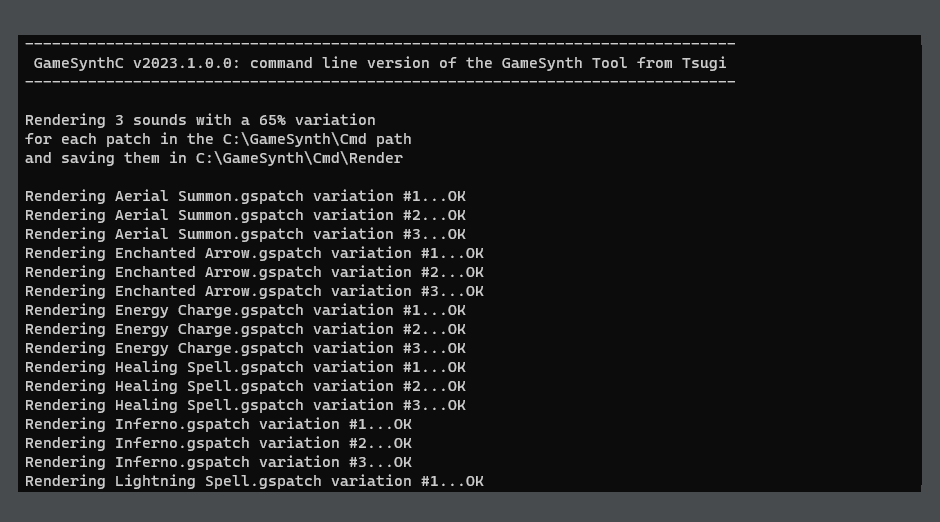
Task: Select the Aerial Summon variation #1 line
Action: coord(245,196)
